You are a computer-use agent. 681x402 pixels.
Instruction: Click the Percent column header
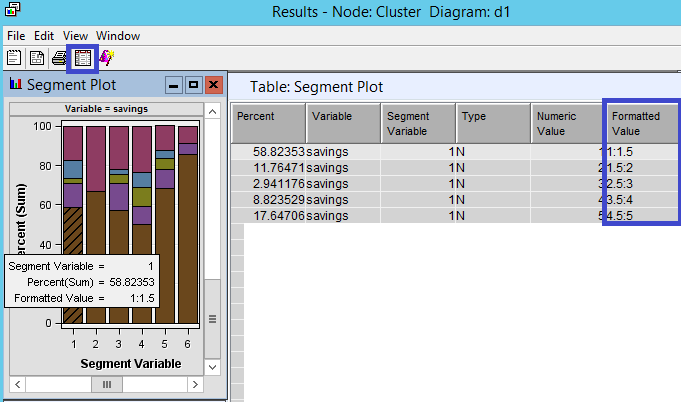(268, 123)
